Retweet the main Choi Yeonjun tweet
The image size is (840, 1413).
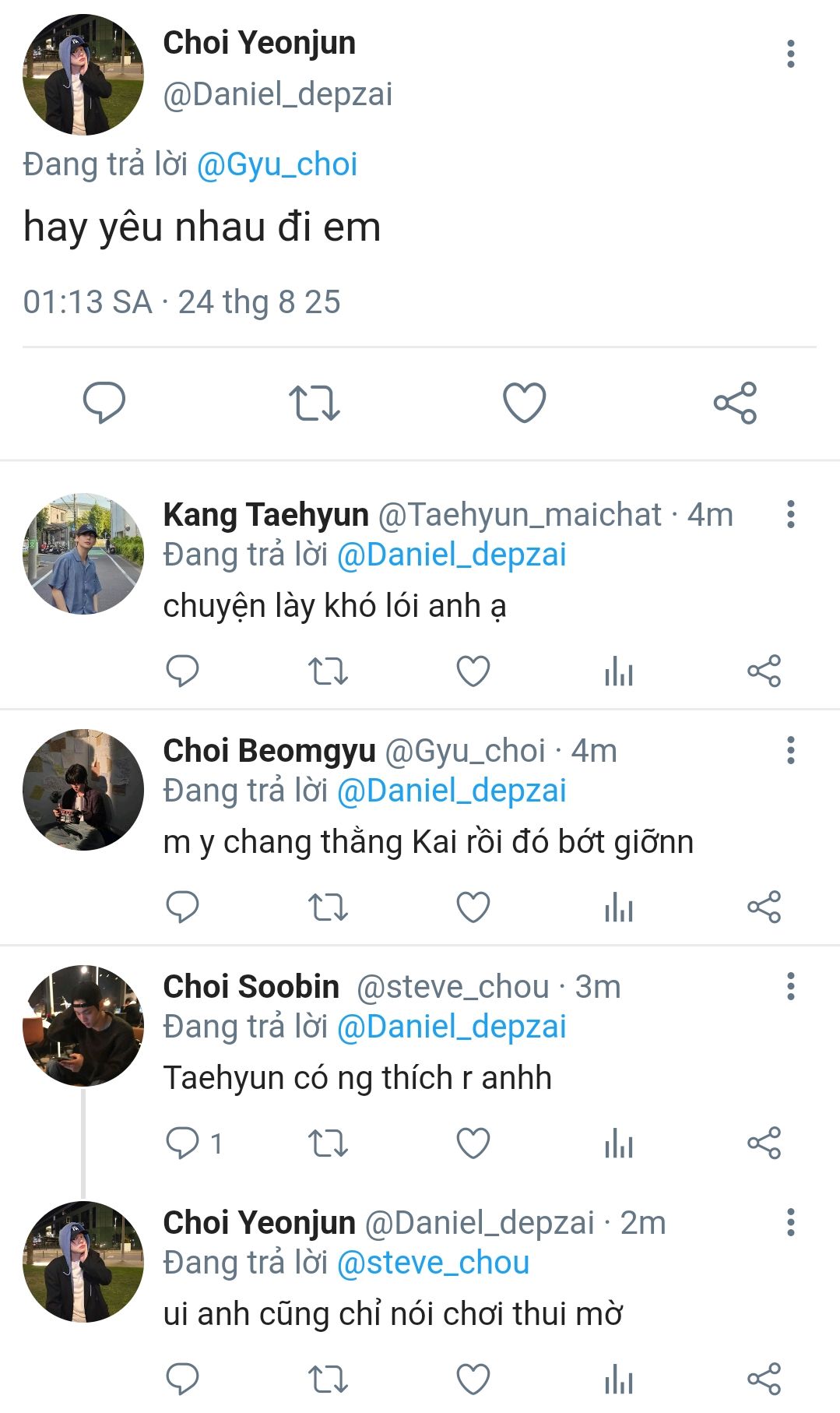click(314, 403)
